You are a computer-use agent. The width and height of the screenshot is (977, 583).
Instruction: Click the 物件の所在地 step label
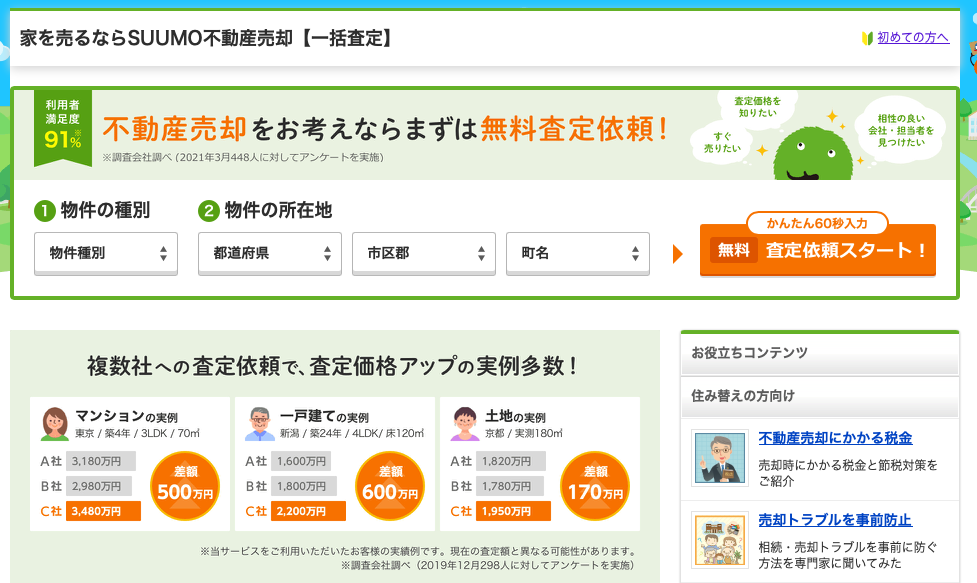point(279,211)
